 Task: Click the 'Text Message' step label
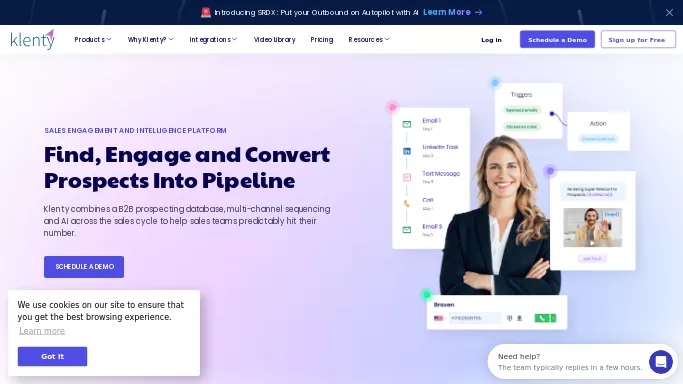tap(441, 174)
